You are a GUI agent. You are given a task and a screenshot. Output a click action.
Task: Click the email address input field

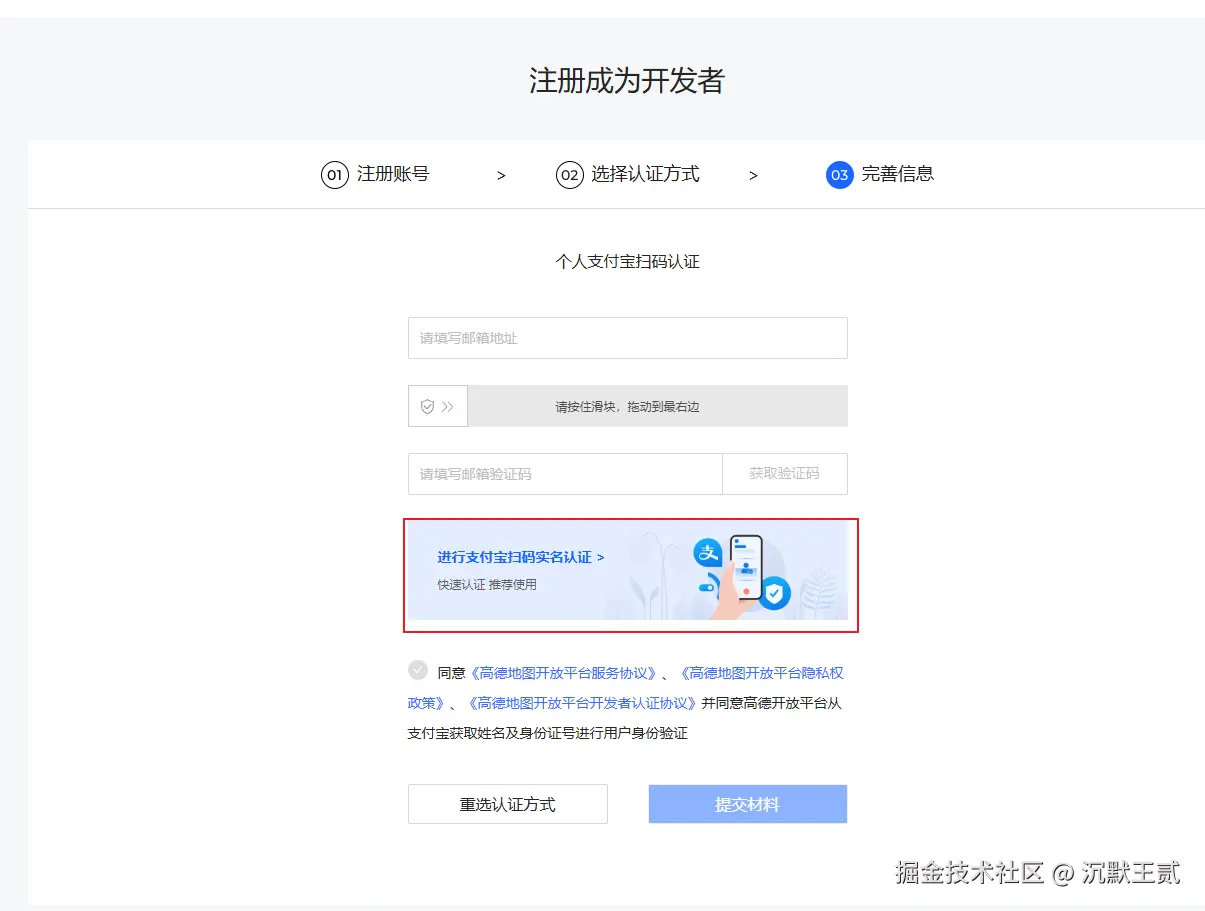click(x=627, y=338)
